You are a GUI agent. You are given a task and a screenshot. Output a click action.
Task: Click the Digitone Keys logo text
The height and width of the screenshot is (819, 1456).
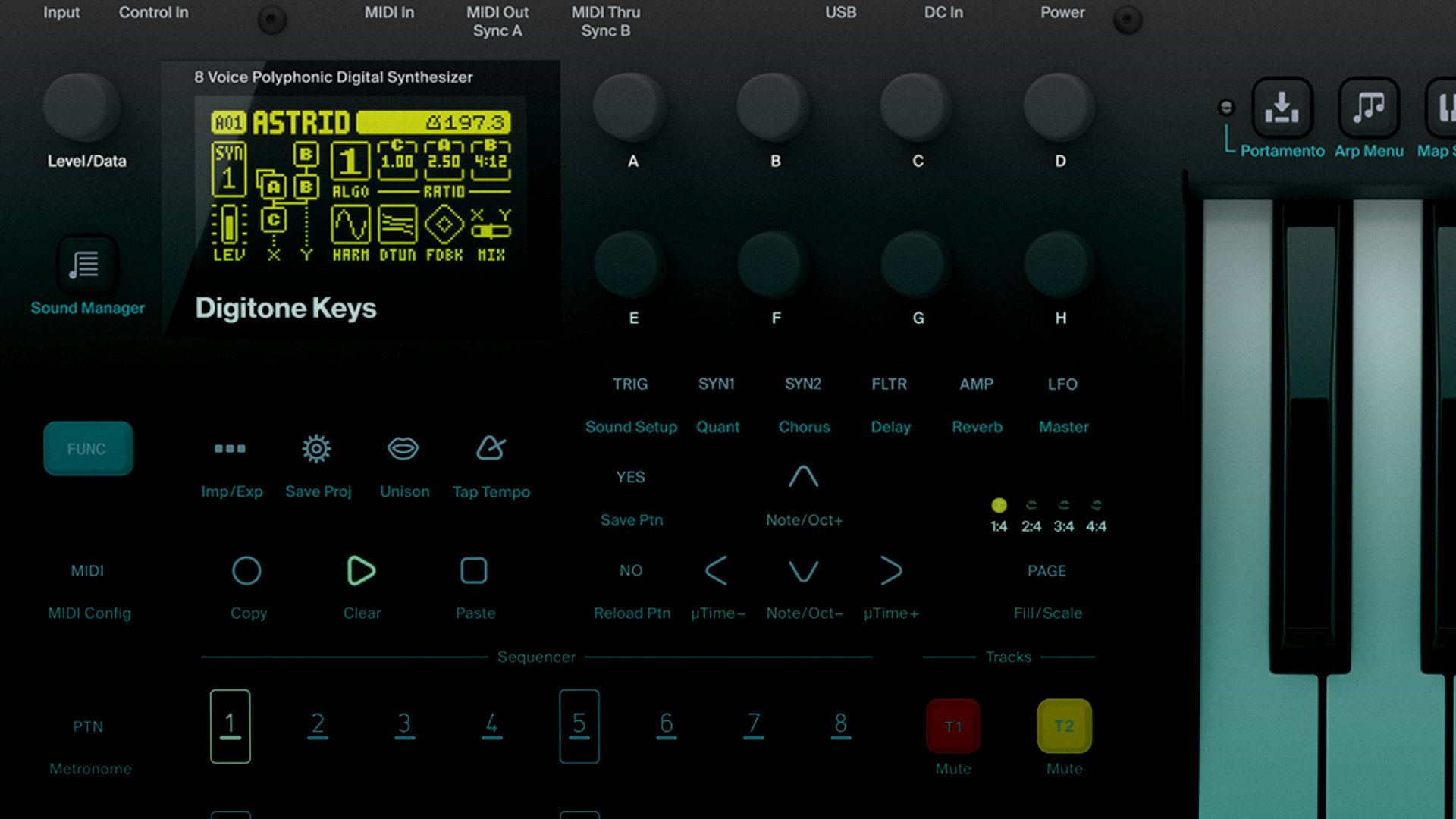[x=286, y=309]
